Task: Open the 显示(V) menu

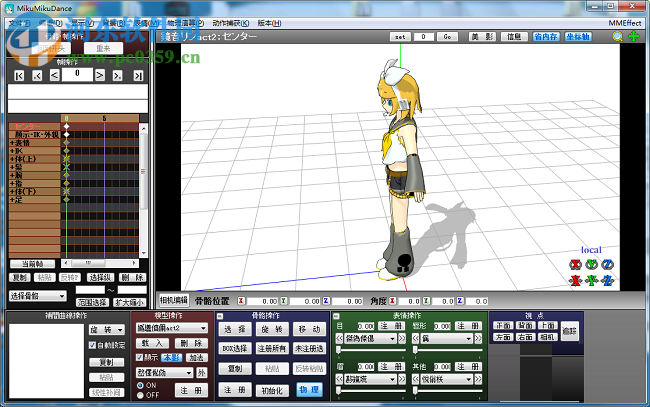Action: tap(82, 23)
